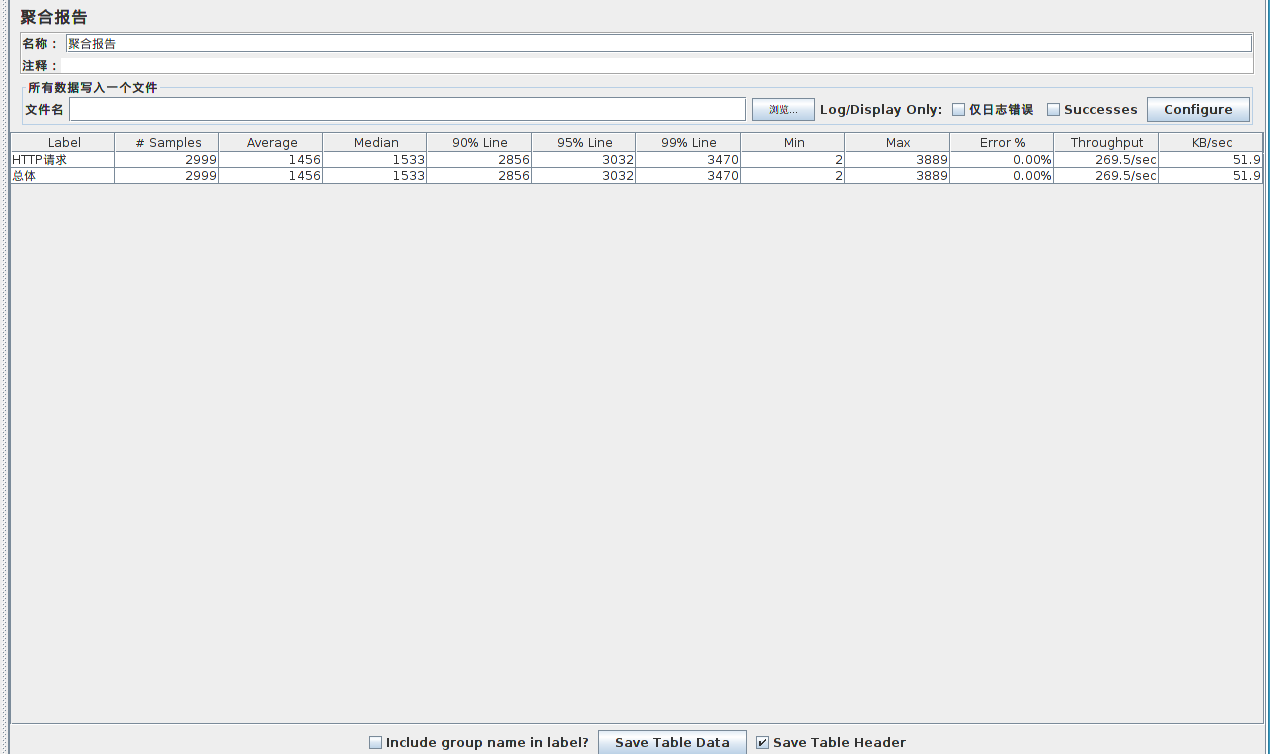1270x754 pixels.
Task: Click 3032 in the HTTP请求 row
Action: tap(584, 159)
